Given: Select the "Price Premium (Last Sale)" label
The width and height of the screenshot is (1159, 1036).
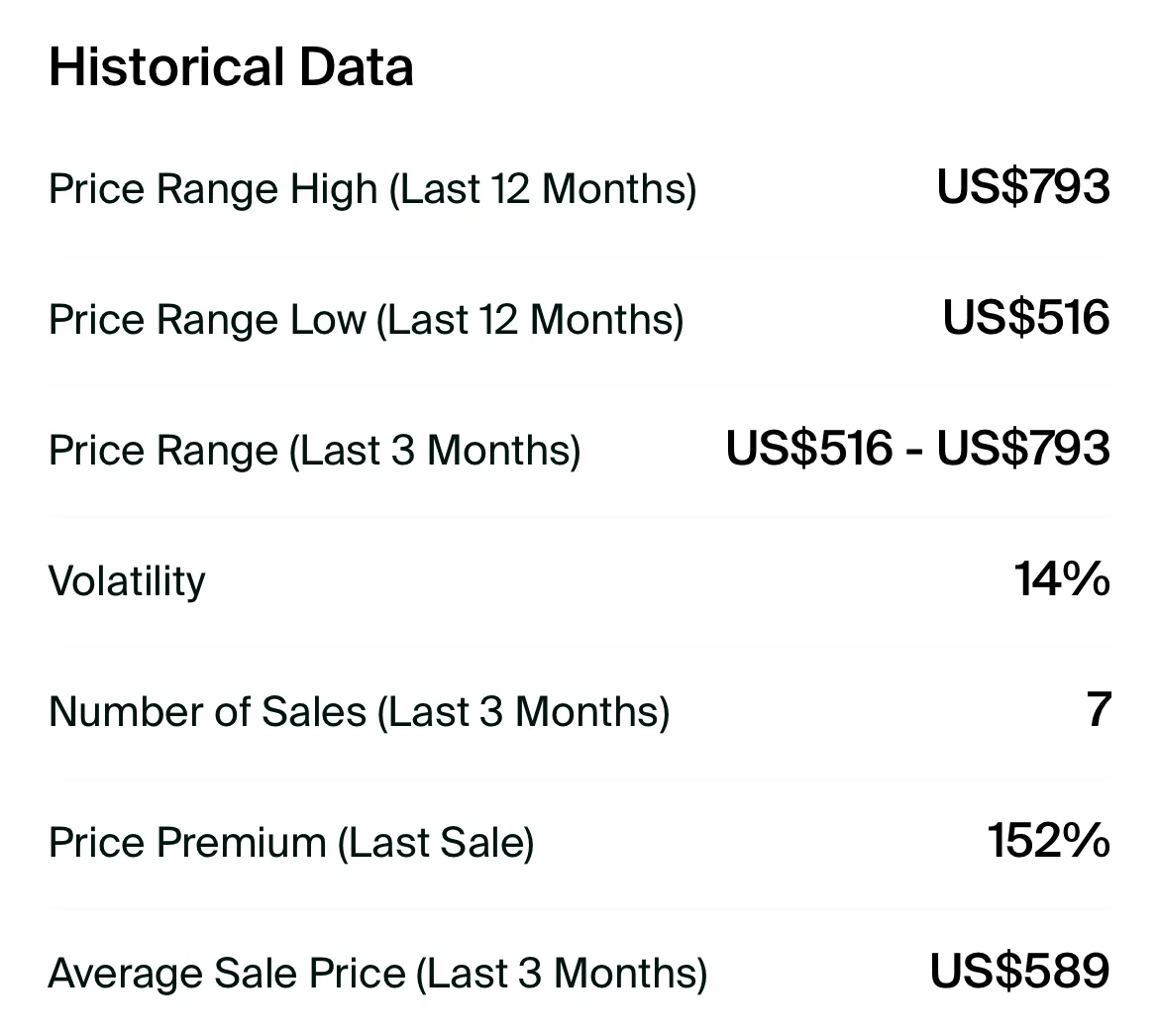Looking at the screenshot, I should (x=291, y=842).
